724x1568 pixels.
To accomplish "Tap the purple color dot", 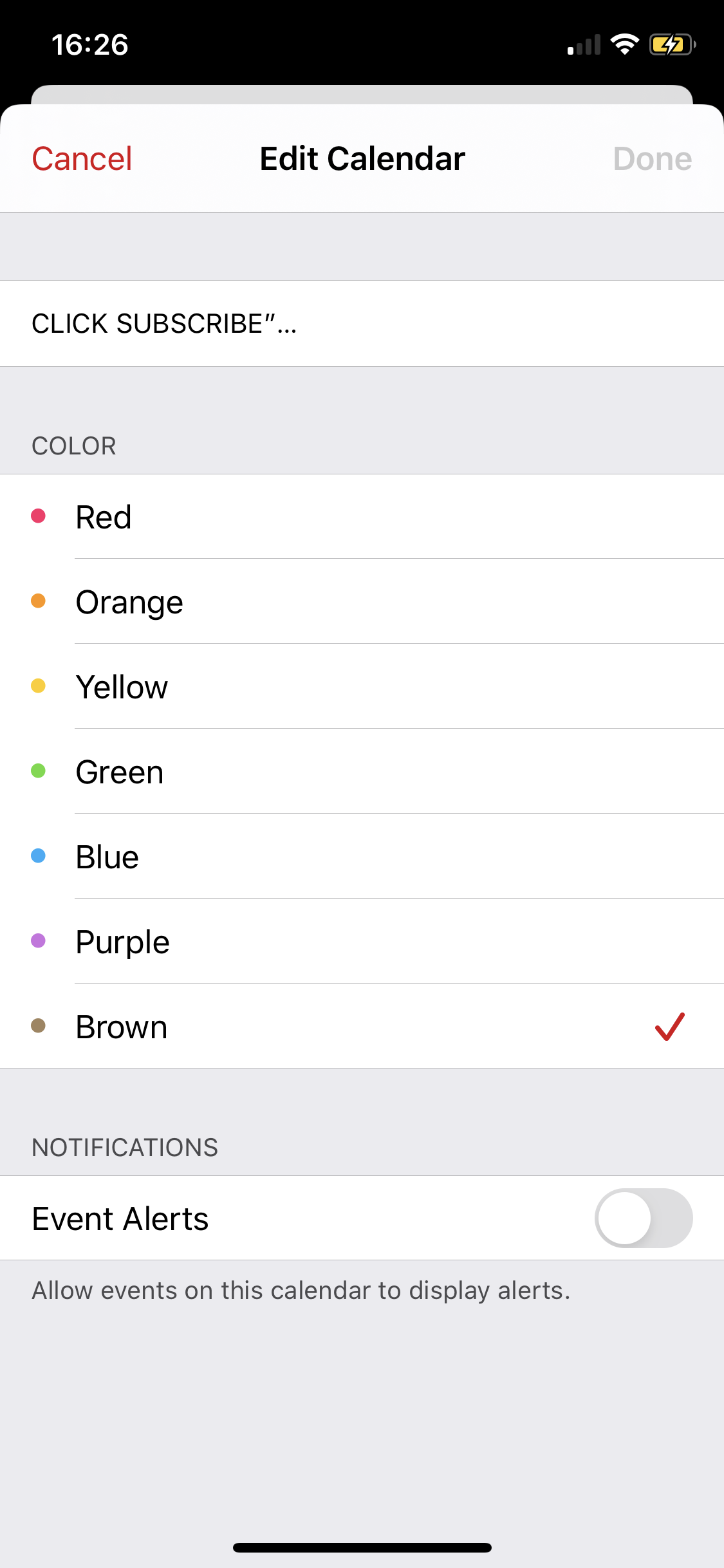I will (x=39, y=940).
